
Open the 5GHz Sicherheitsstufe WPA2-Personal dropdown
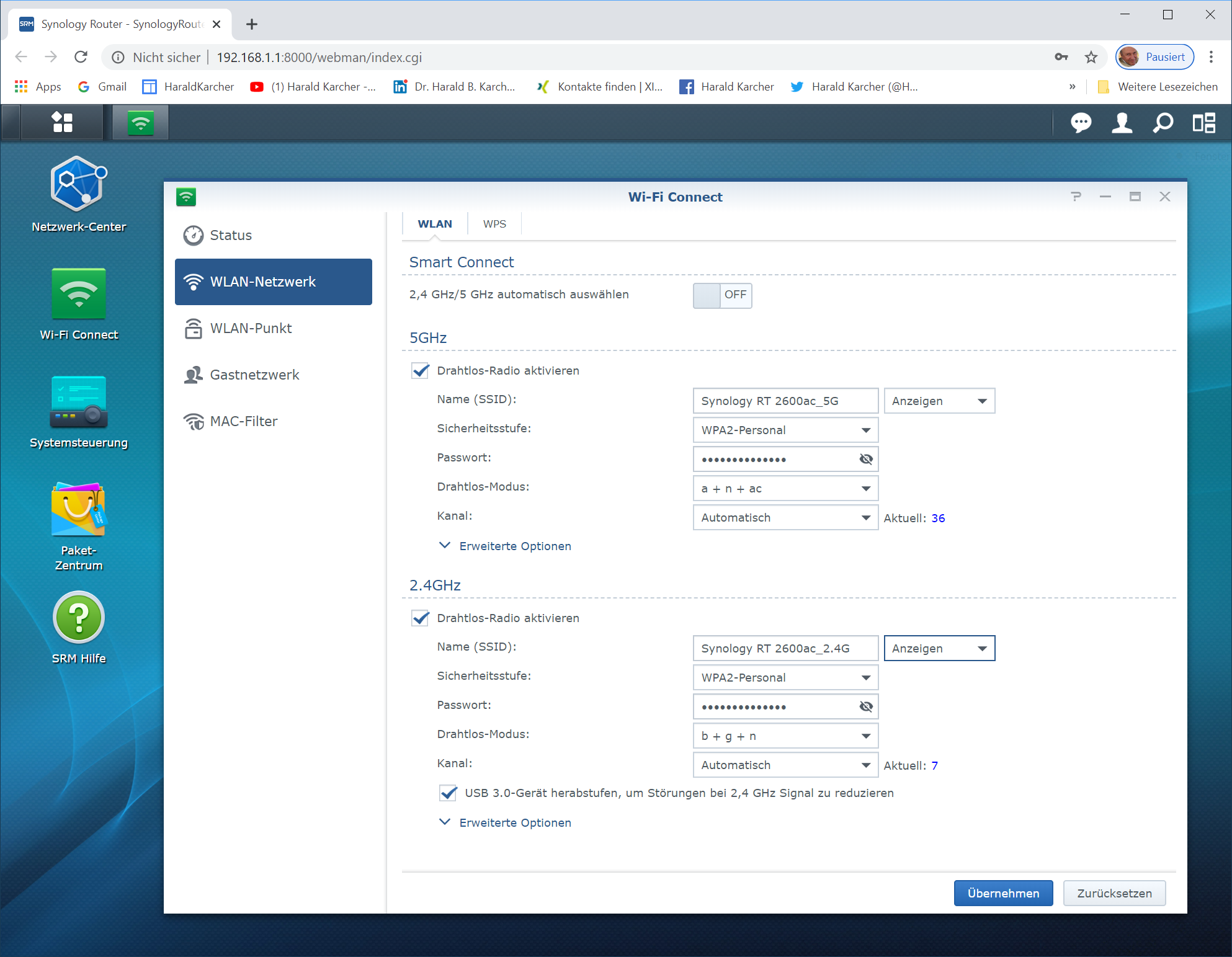[785, 430]
